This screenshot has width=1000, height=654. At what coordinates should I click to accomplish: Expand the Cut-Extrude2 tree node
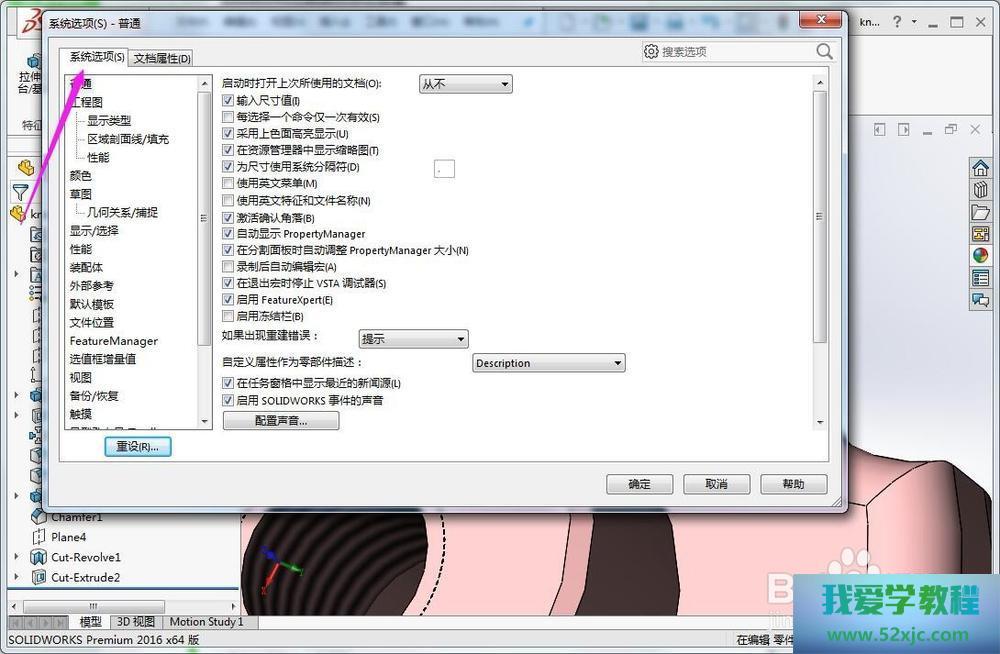(x=16, y=577)
